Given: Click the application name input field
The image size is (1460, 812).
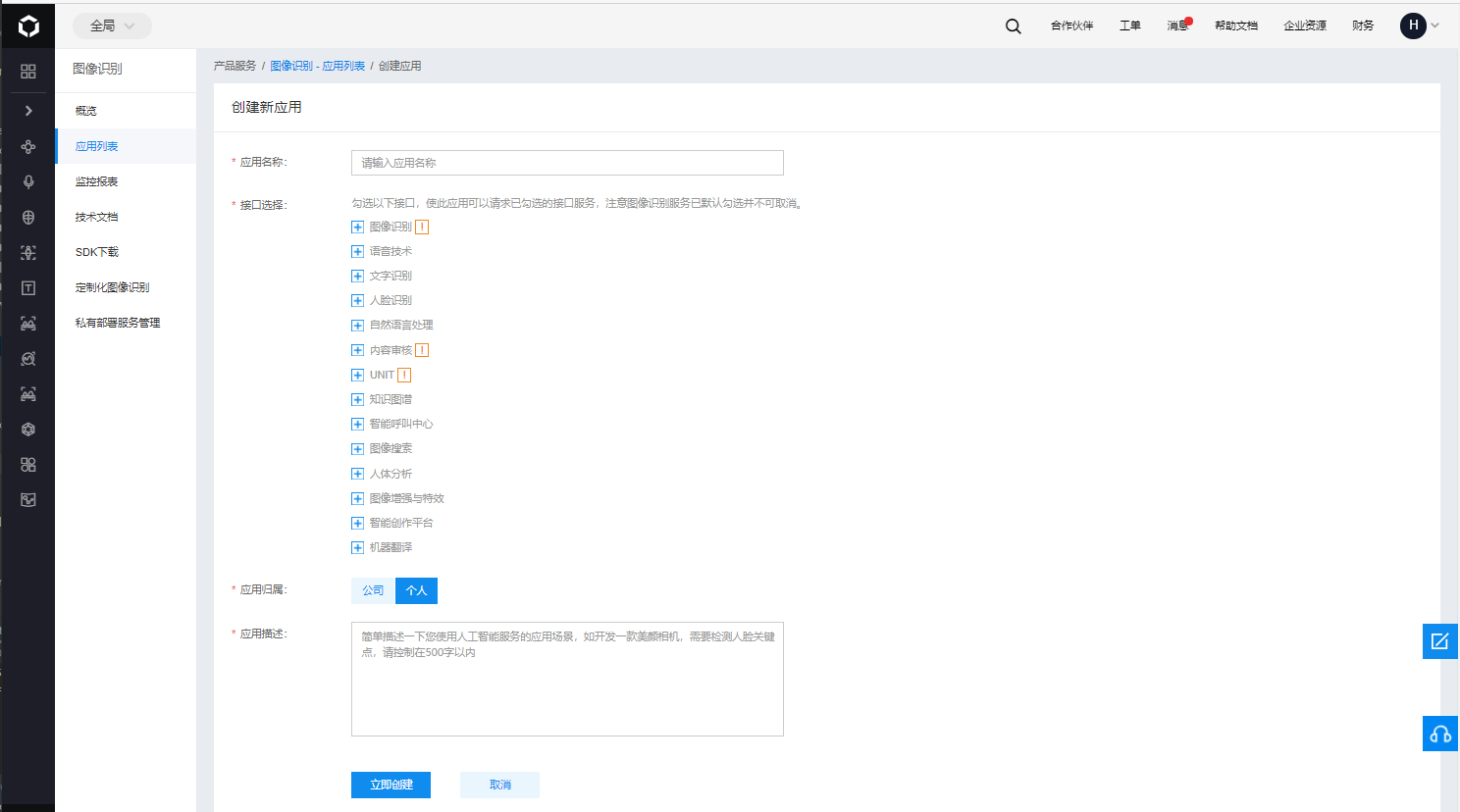Looking at the screenshot, I should [566, 163].
